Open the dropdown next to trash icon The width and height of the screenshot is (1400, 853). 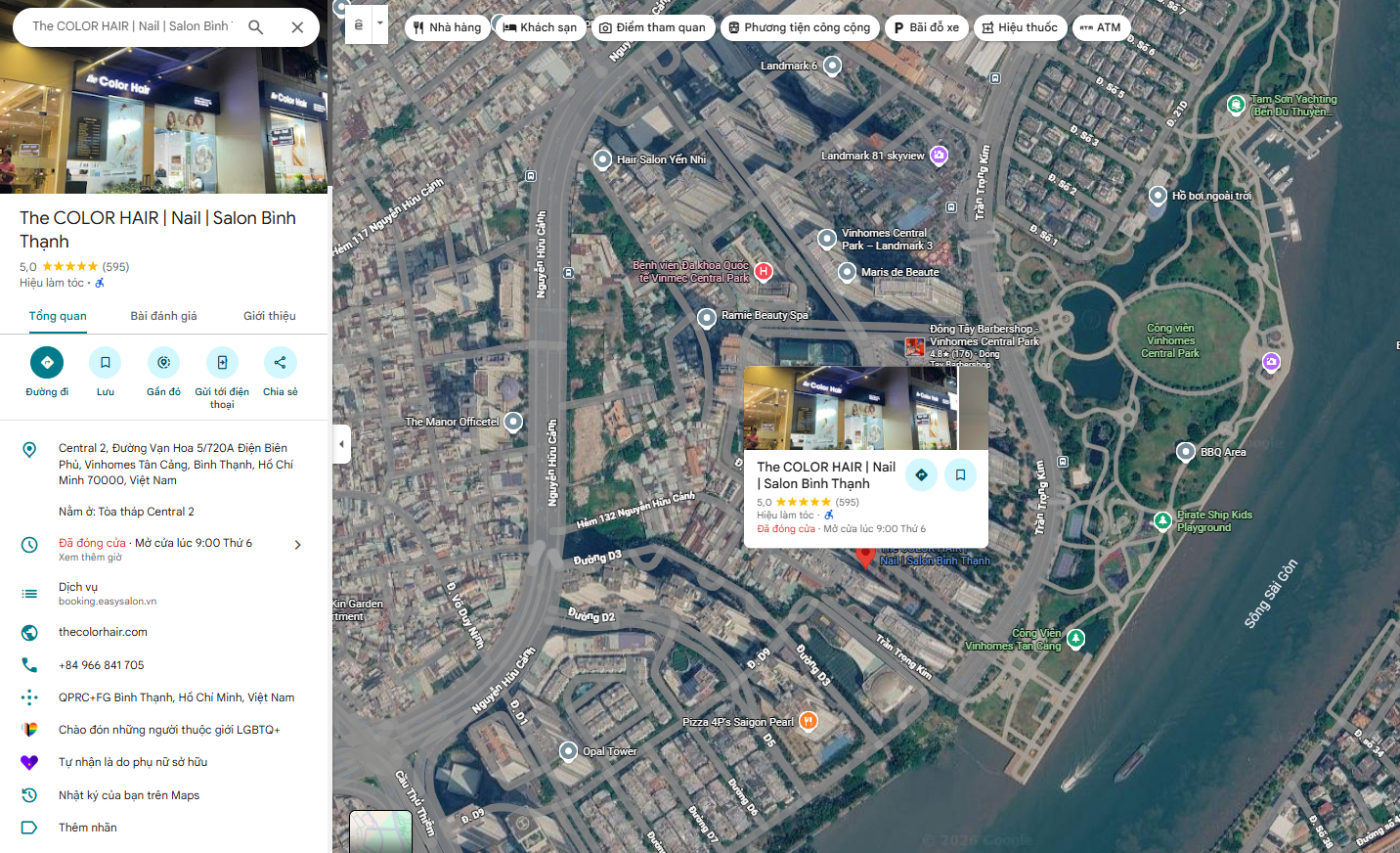[x=380, y=23]
